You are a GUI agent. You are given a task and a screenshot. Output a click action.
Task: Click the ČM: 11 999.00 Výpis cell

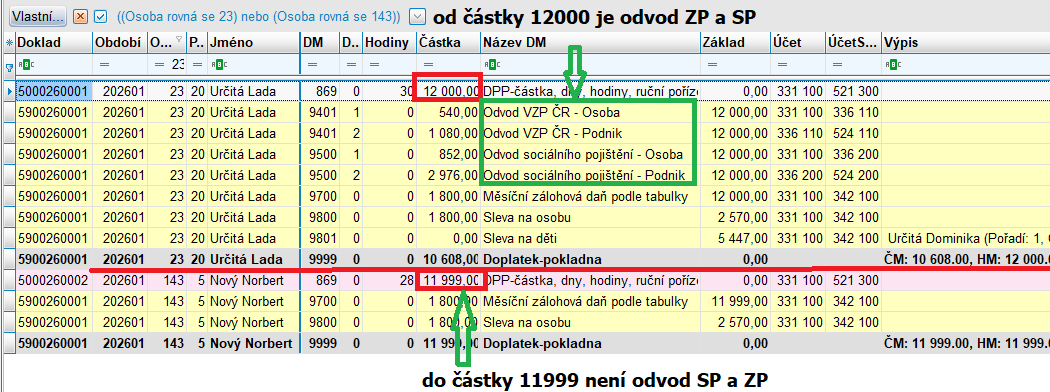tap(965, 344)
